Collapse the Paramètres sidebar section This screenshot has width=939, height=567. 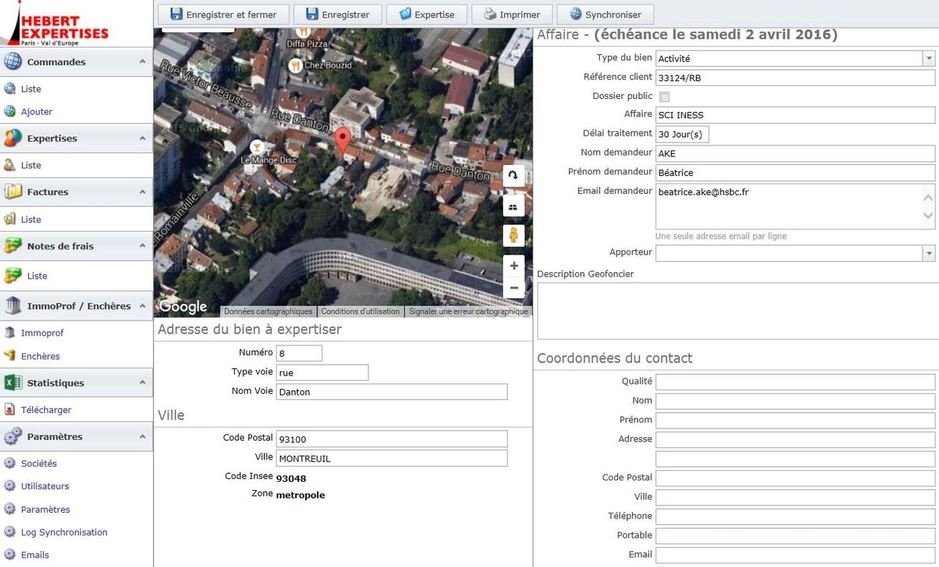(x=143, y=436)
